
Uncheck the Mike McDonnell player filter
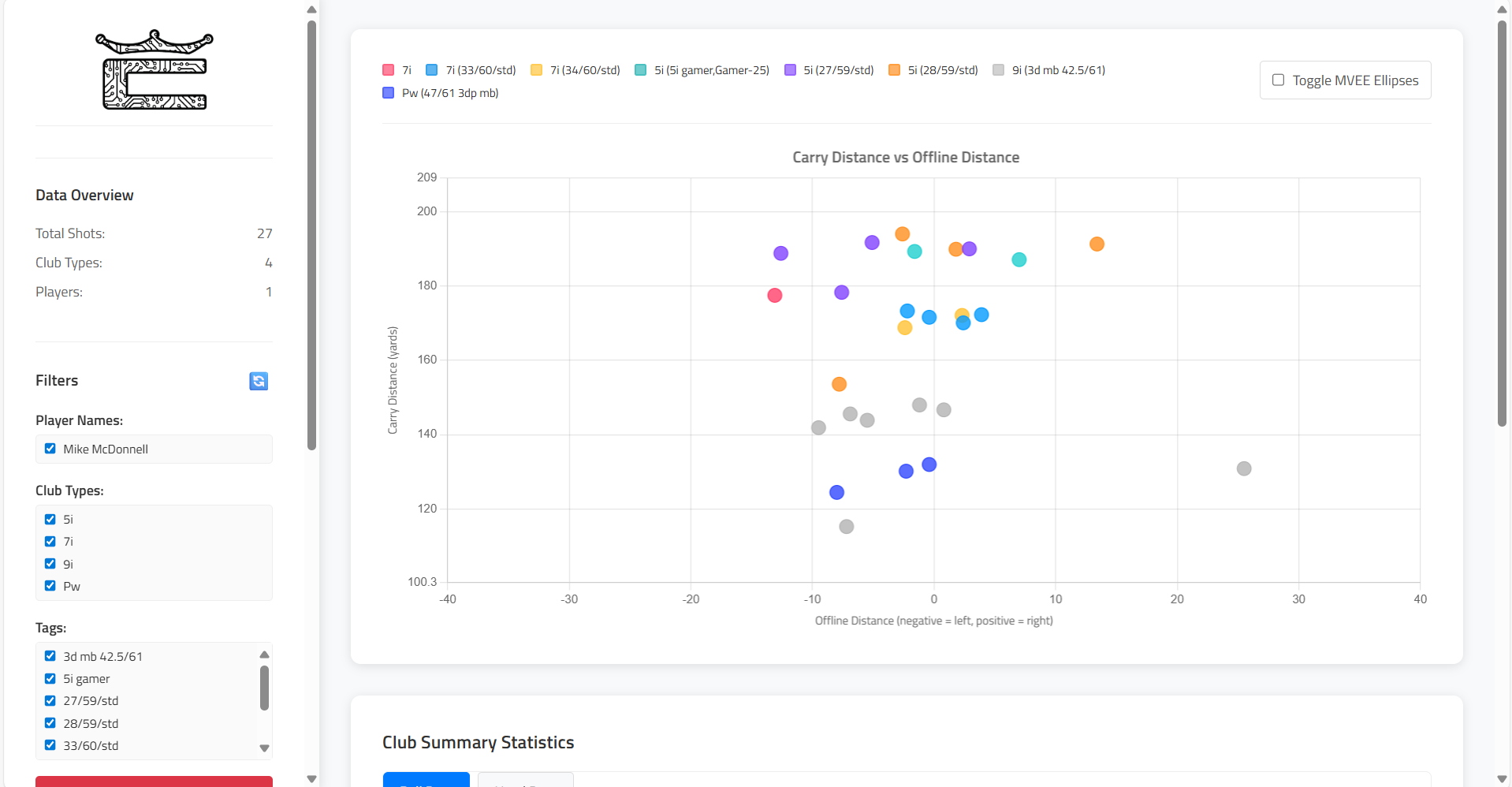[x=50, y=449]
